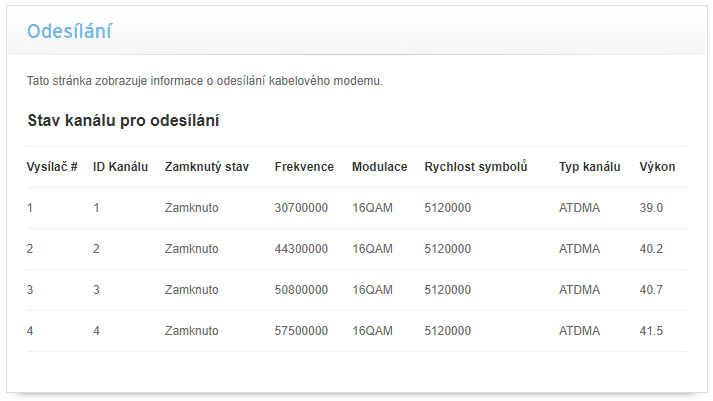Click the 16QAM modulation in the power 39.0 row

(373, 208)
